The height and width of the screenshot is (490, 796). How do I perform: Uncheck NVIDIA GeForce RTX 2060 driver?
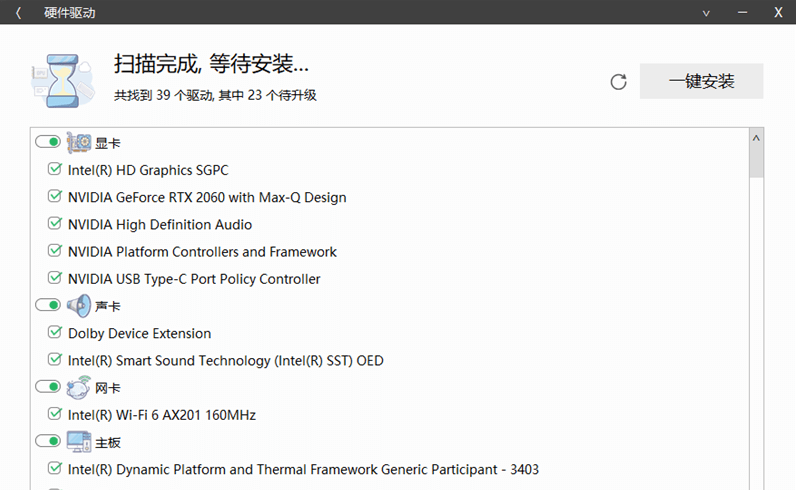(x=55, y=197)
